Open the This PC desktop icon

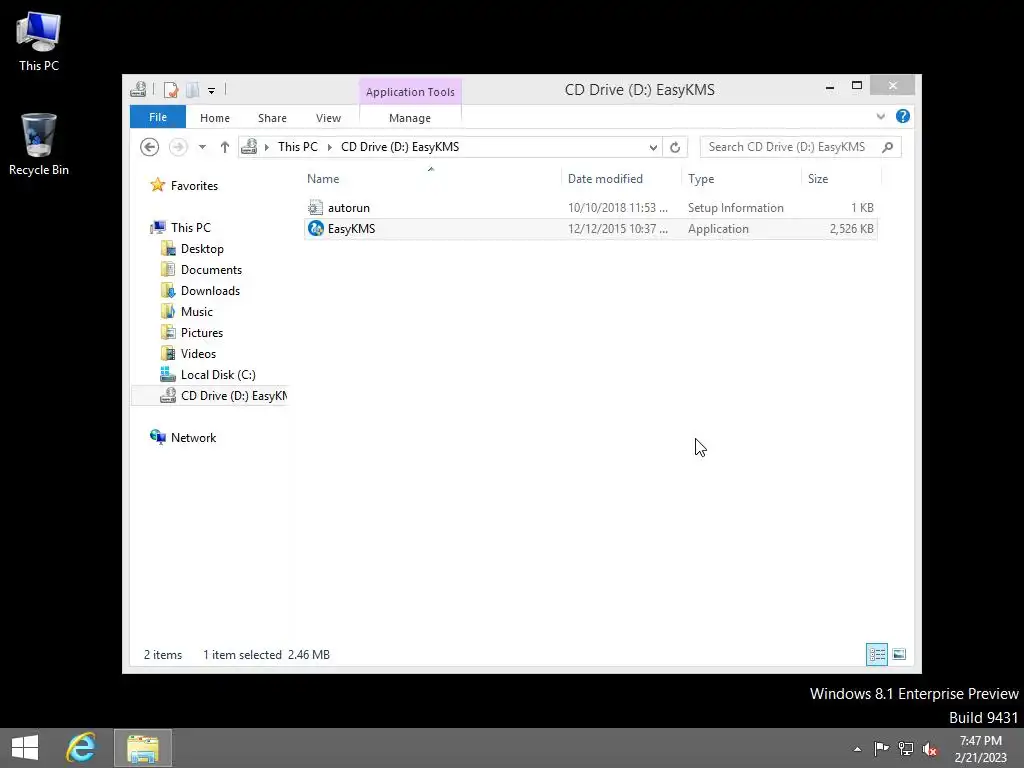click(39, 42)
